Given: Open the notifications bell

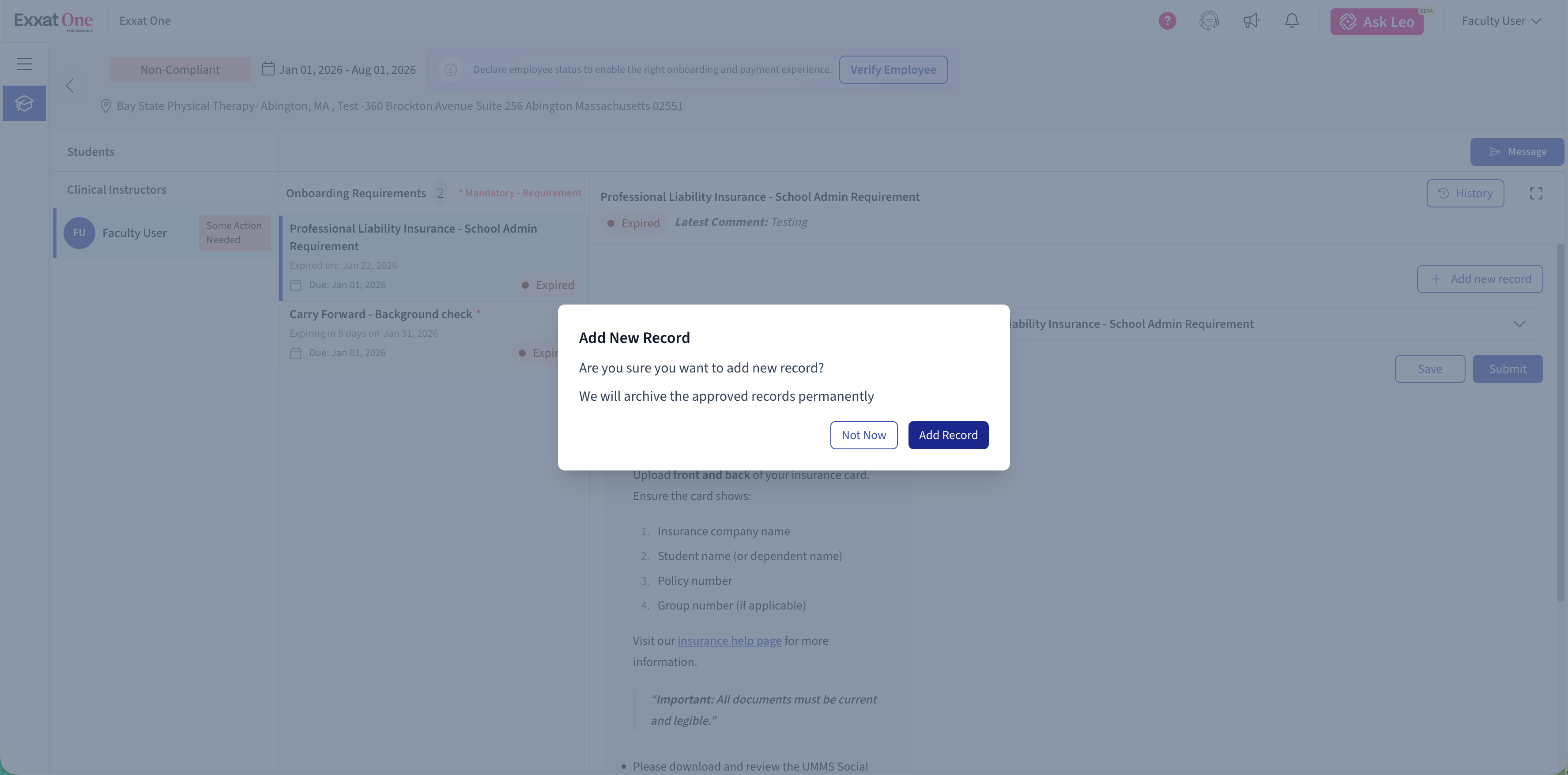Looking at the screenshot, I should [1292, 21].
